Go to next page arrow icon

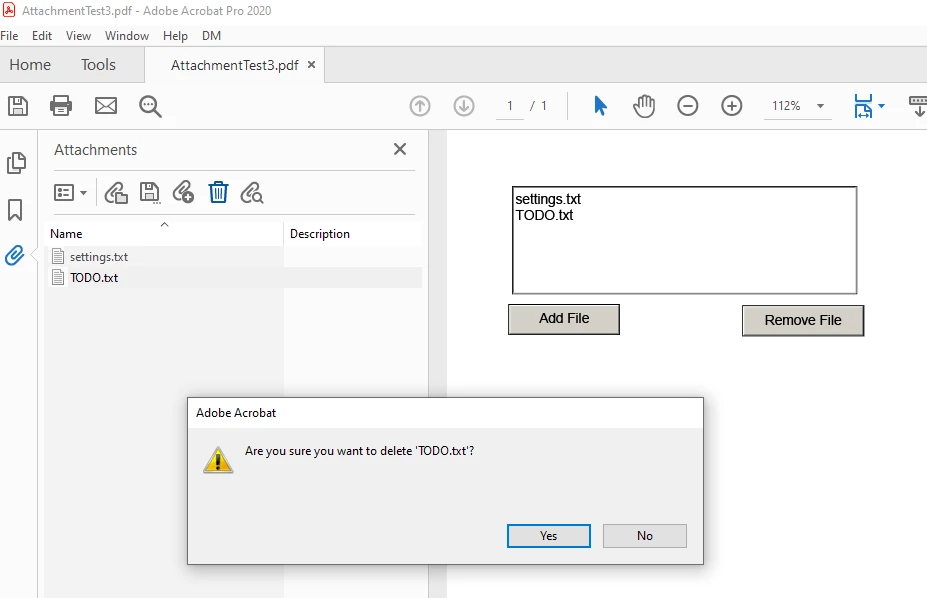[x=464, y=106]
